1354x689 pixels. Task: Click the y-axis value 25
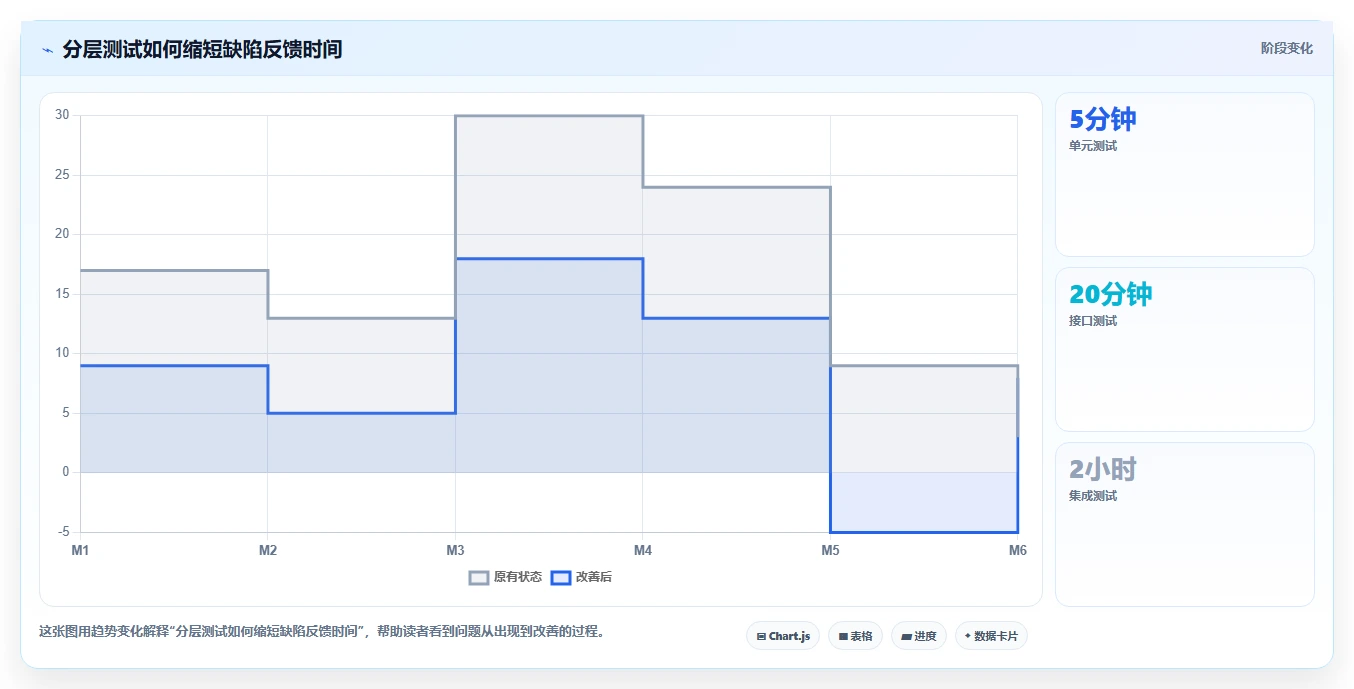[x=62, y=175]
